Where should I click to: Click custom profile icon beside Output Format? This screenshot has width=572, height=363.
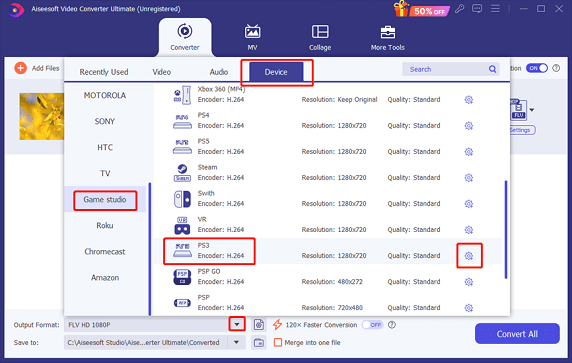point(259,324)
